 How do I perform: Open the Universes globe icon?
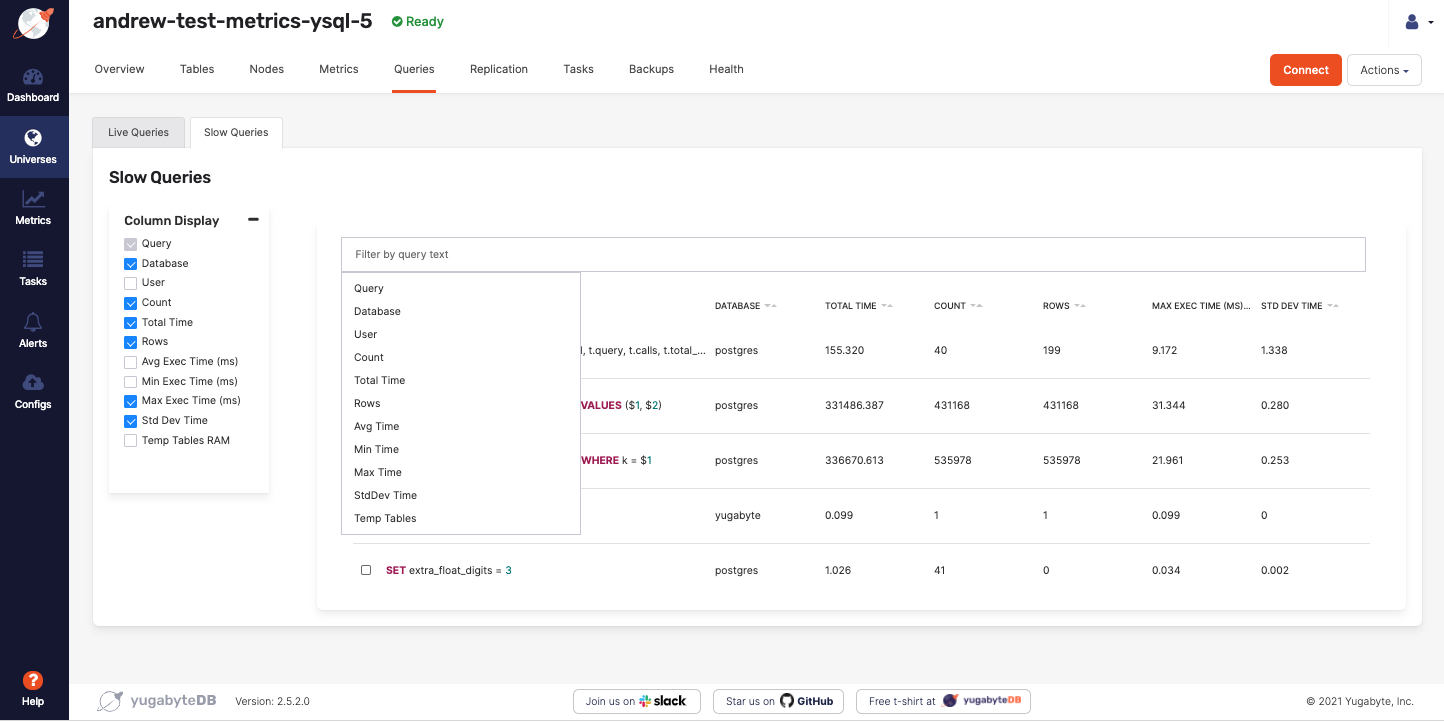click(x=33, y=139)
